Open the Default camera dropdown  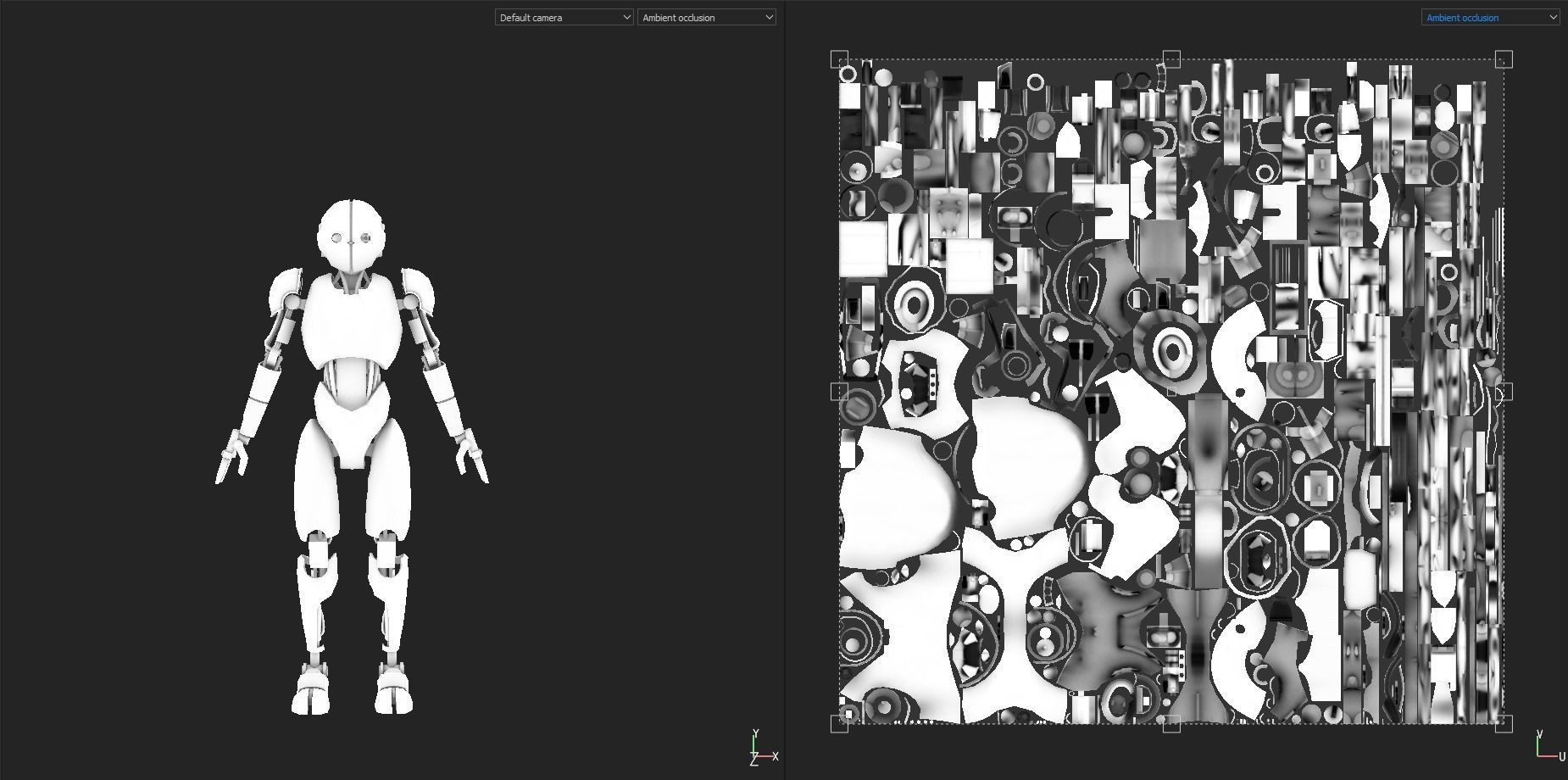[564, 17]
